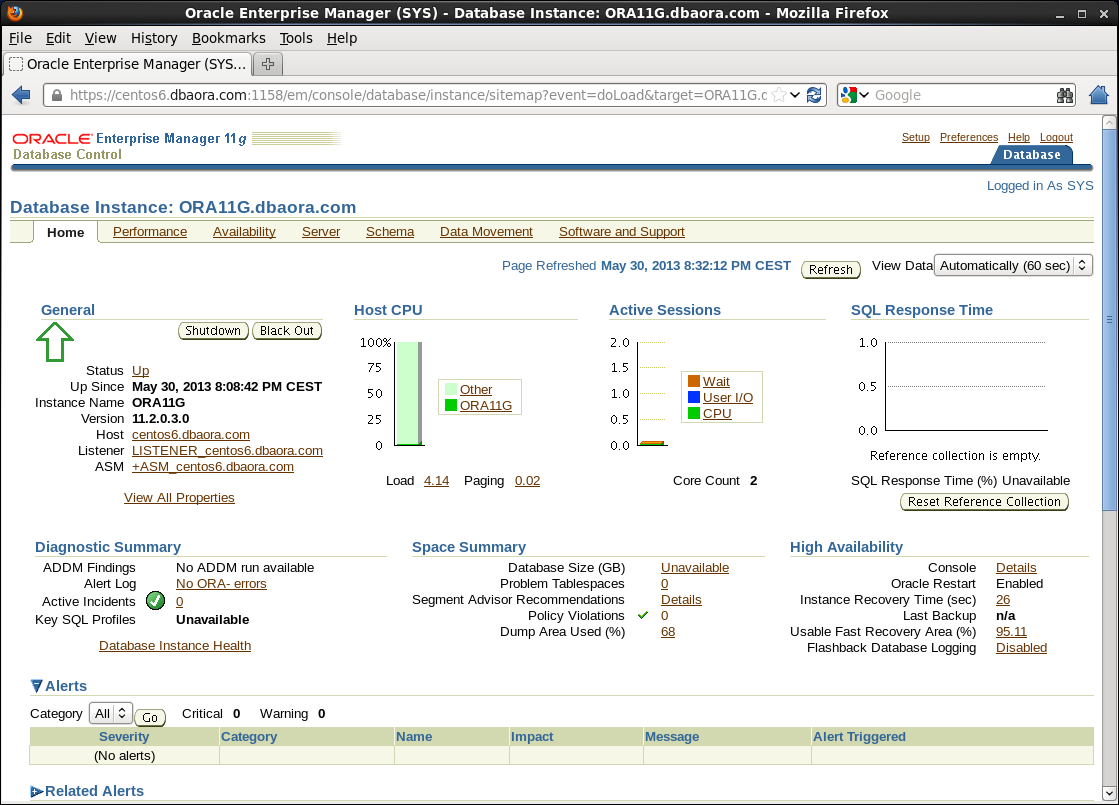Click the Usable Fast Recovery Area 95.11 link

pos(1011,632)
